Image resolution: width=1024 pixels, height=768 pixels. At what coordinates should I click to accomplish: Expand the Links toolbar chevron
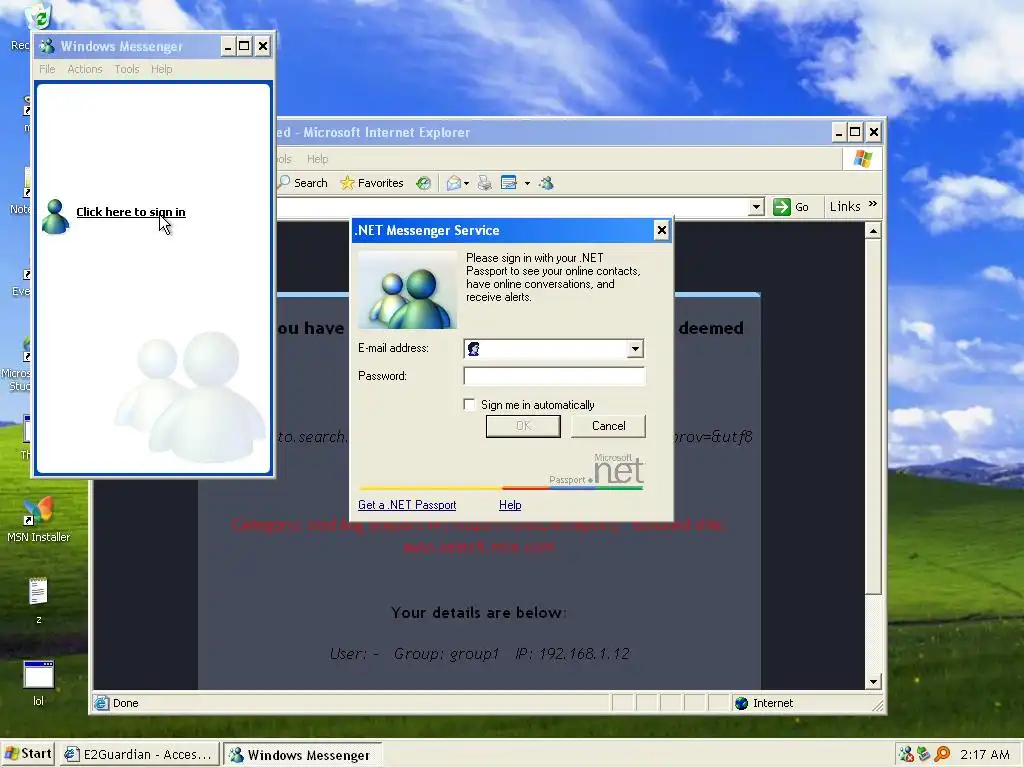[x=873, y=205]
